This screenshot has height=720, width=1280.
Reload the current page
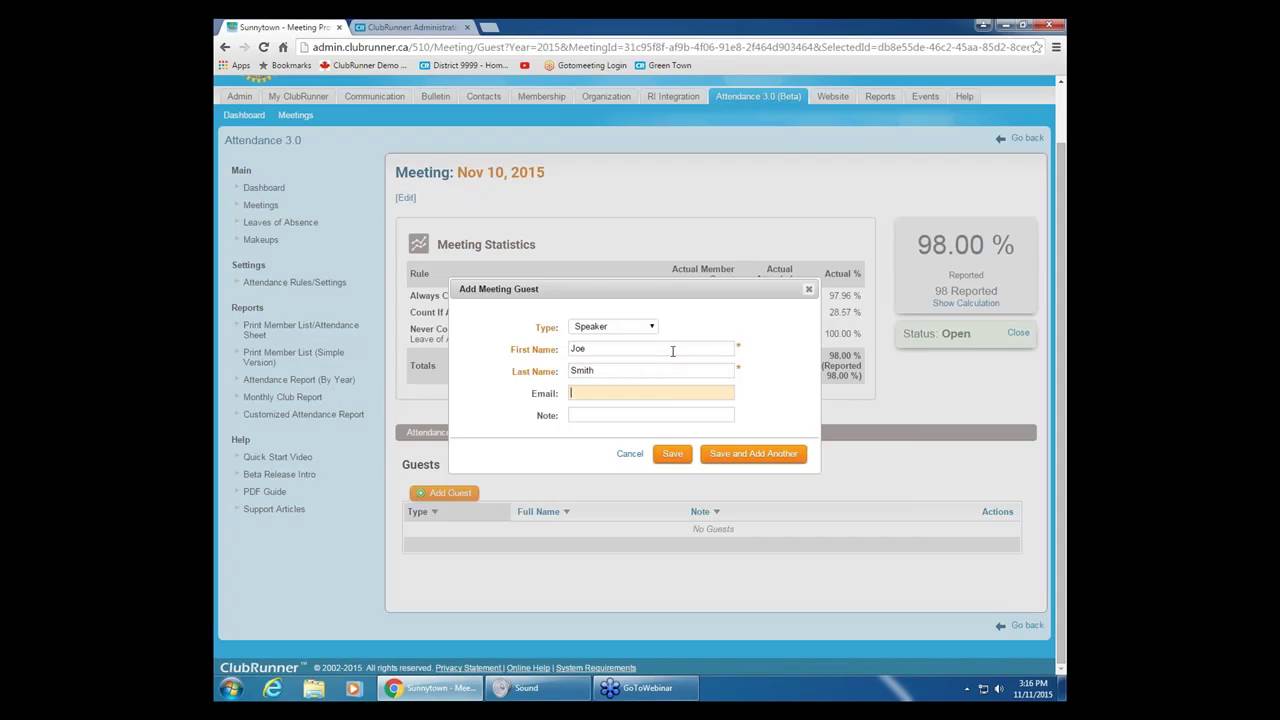pyautogui.click(x=263, y=47)
